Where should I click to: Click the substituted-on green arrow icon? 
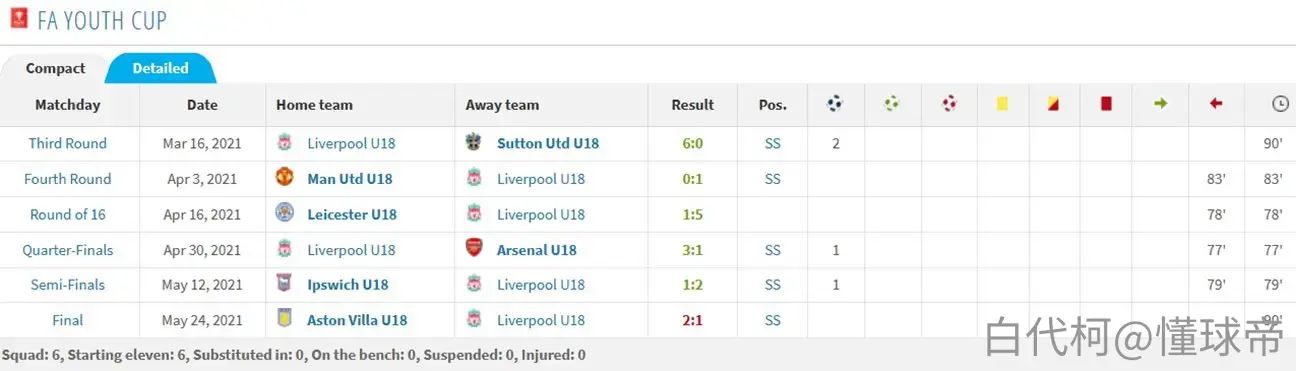coord(1161,103)
